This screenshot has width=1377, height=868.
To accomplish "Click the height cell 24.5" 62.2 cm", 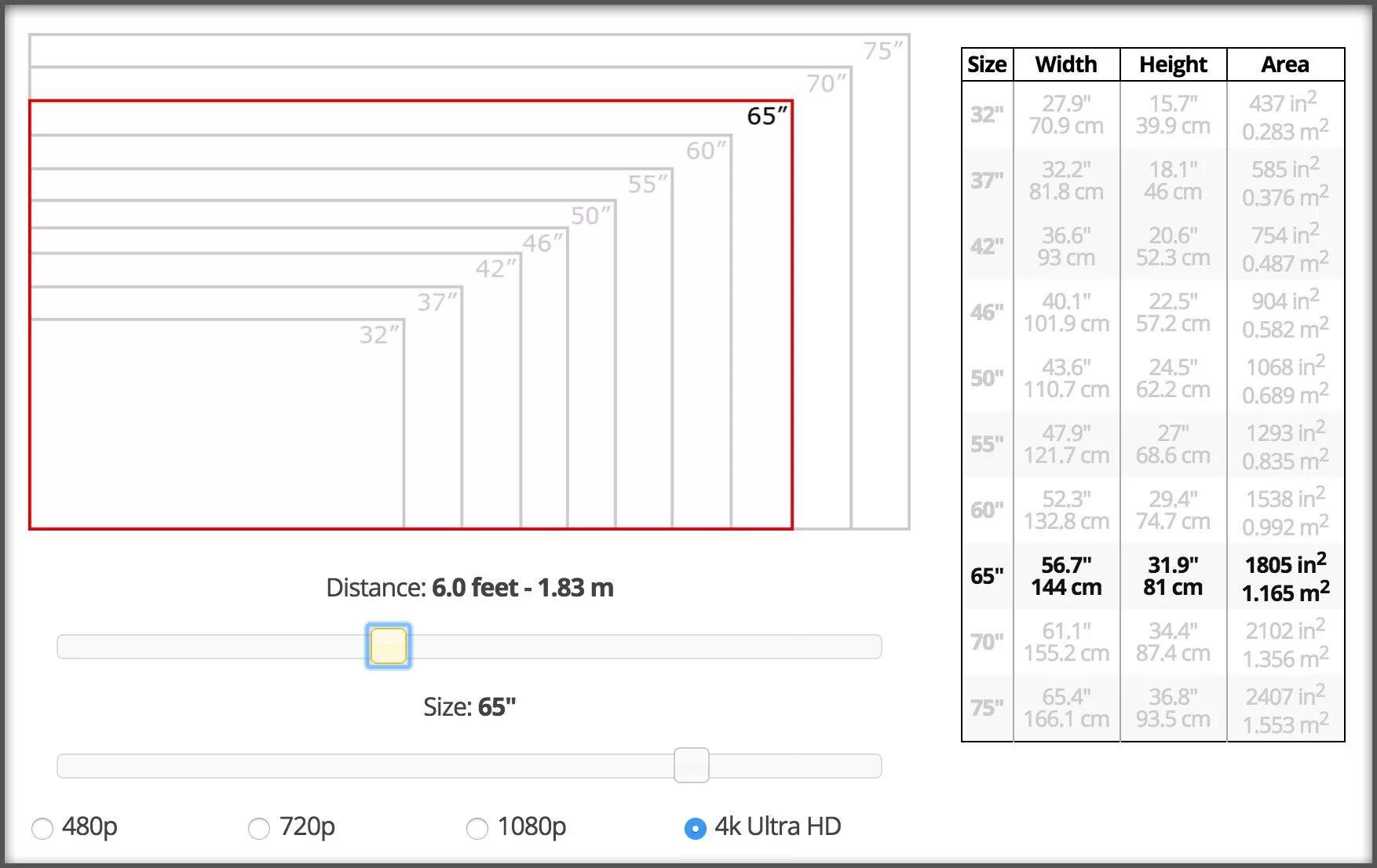I will 1173,378.
